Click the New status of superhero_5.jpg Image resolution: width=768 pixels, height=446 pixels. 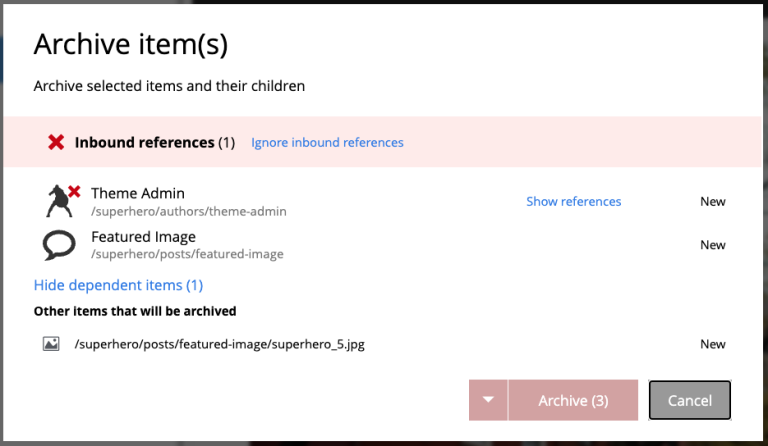[x=713, y=344]
